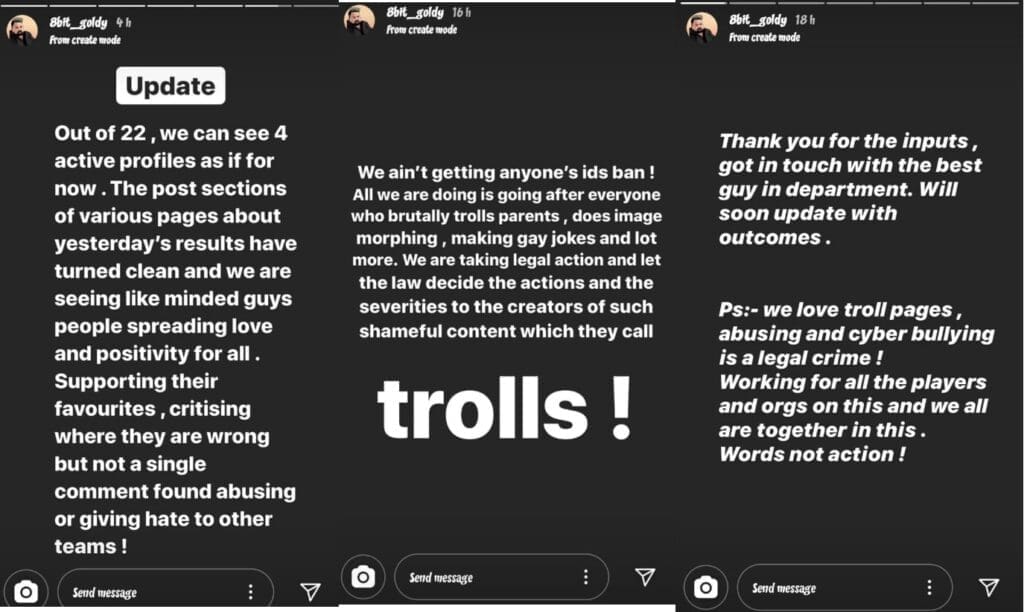Open three-dot options in 4h story

(x=251, y=592)
